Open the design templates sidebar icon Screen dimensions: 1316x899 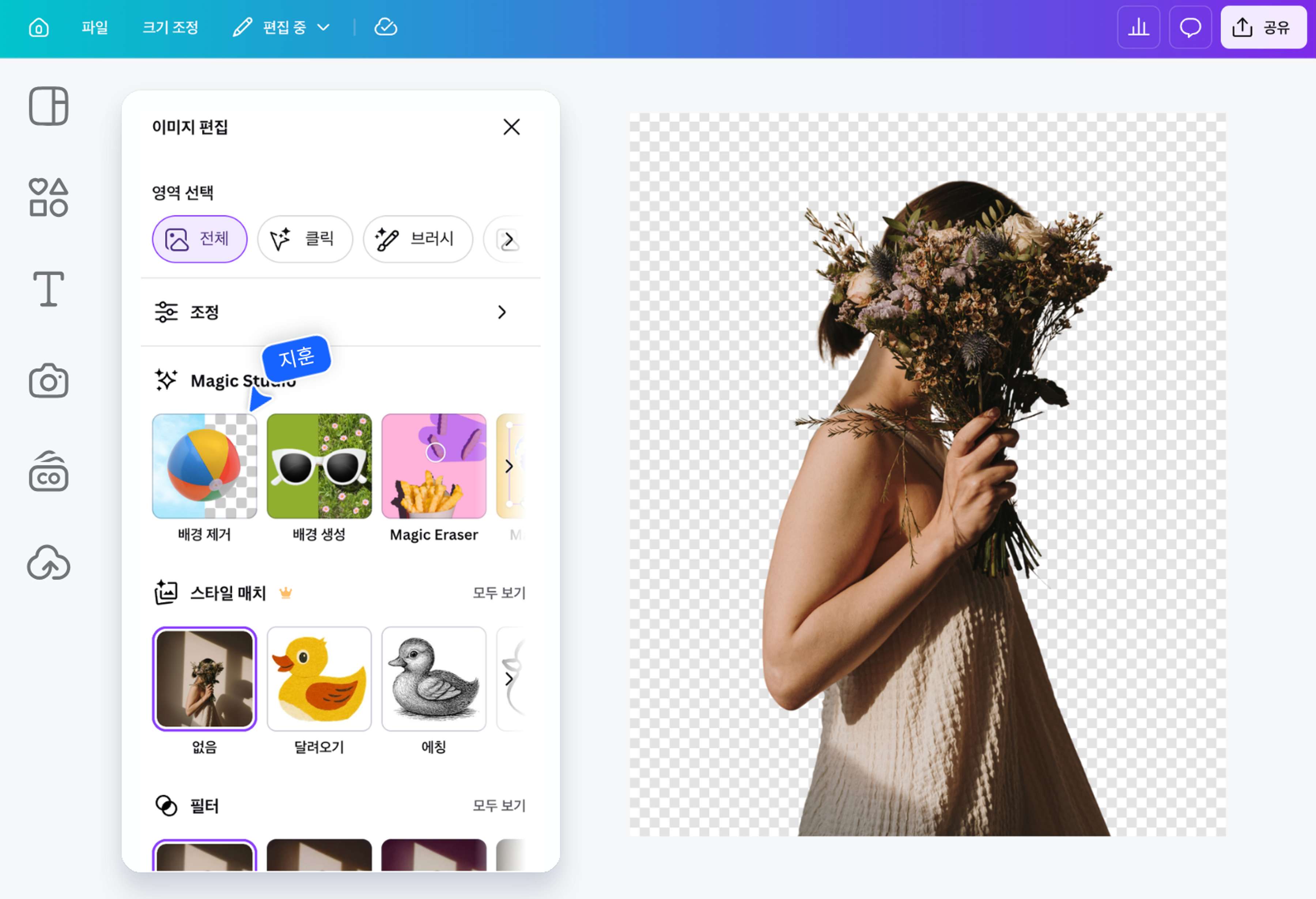pos(49,106)
